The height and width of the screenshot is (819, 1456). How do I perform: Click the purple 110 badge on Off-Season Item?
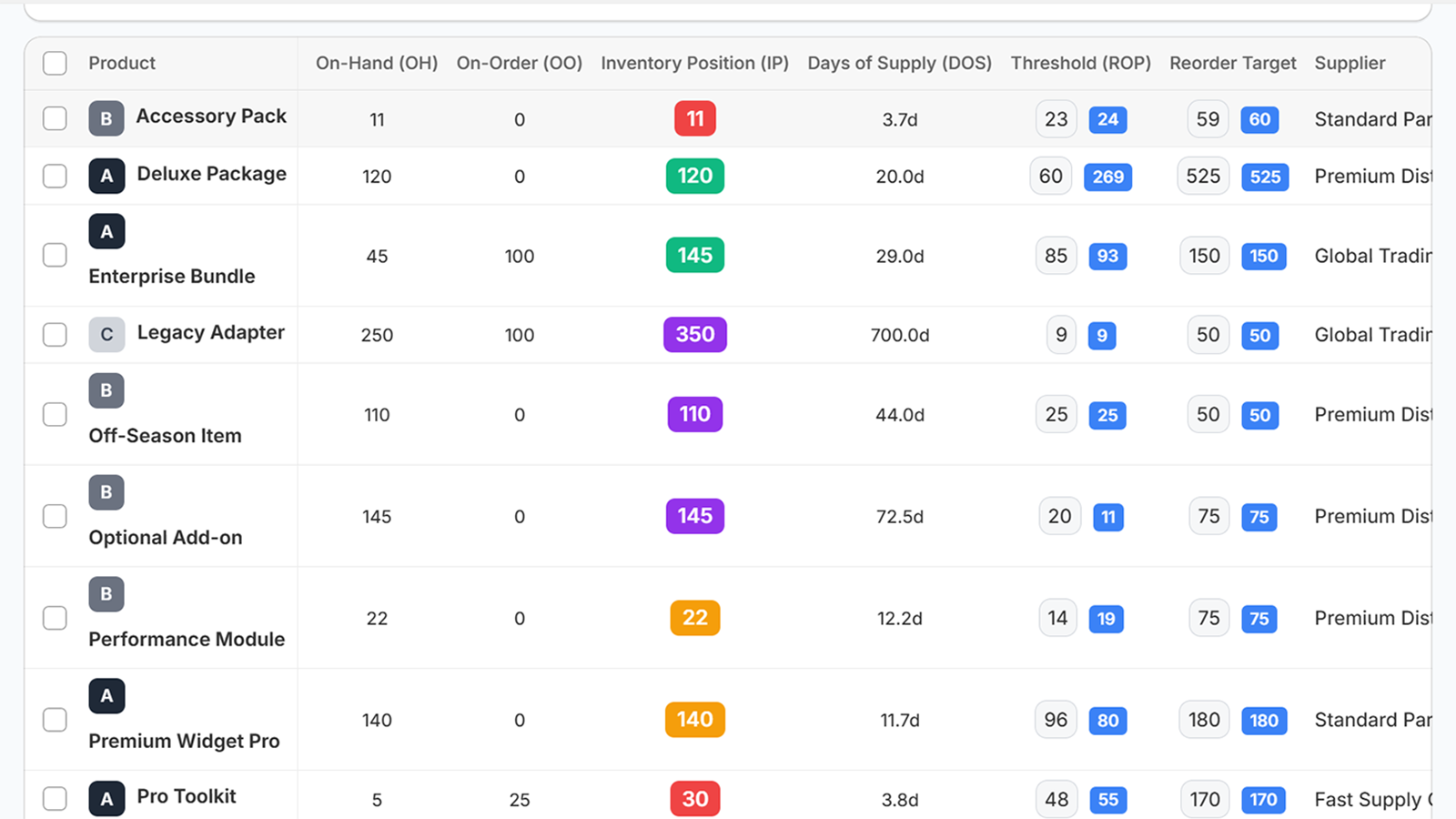[x=694, y=414]
